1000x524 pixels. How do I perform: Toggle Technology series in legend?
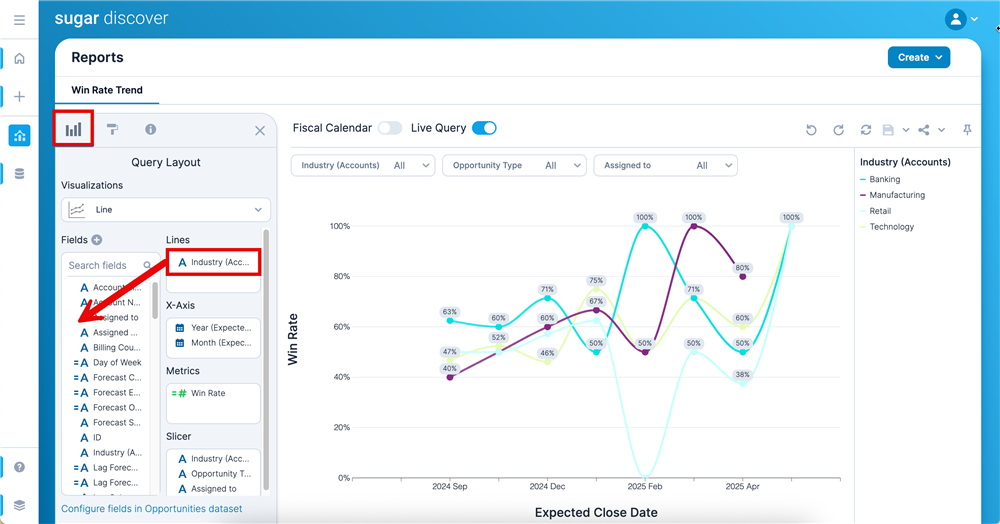pyautogui.click(x=887, y=227)
